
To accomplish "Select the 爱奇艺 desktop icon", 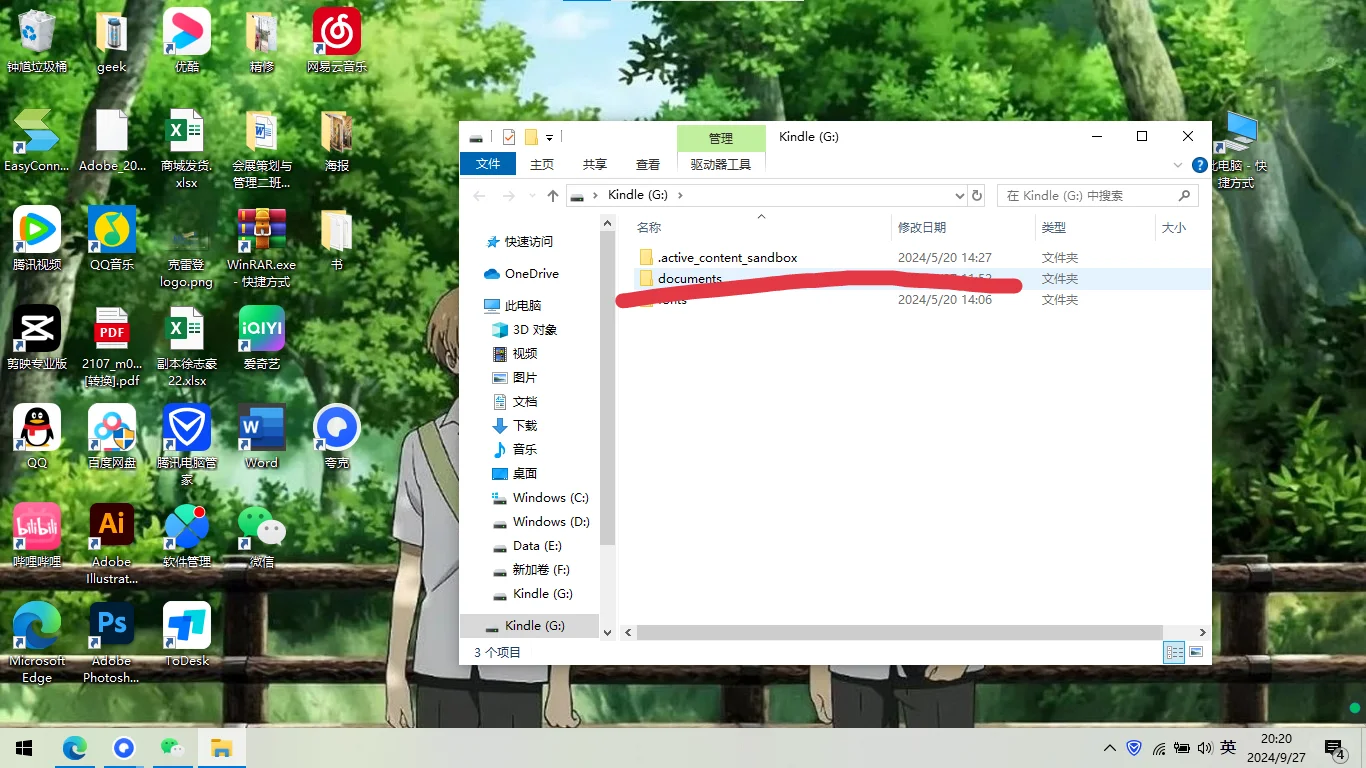I will (x=262, y=338).
